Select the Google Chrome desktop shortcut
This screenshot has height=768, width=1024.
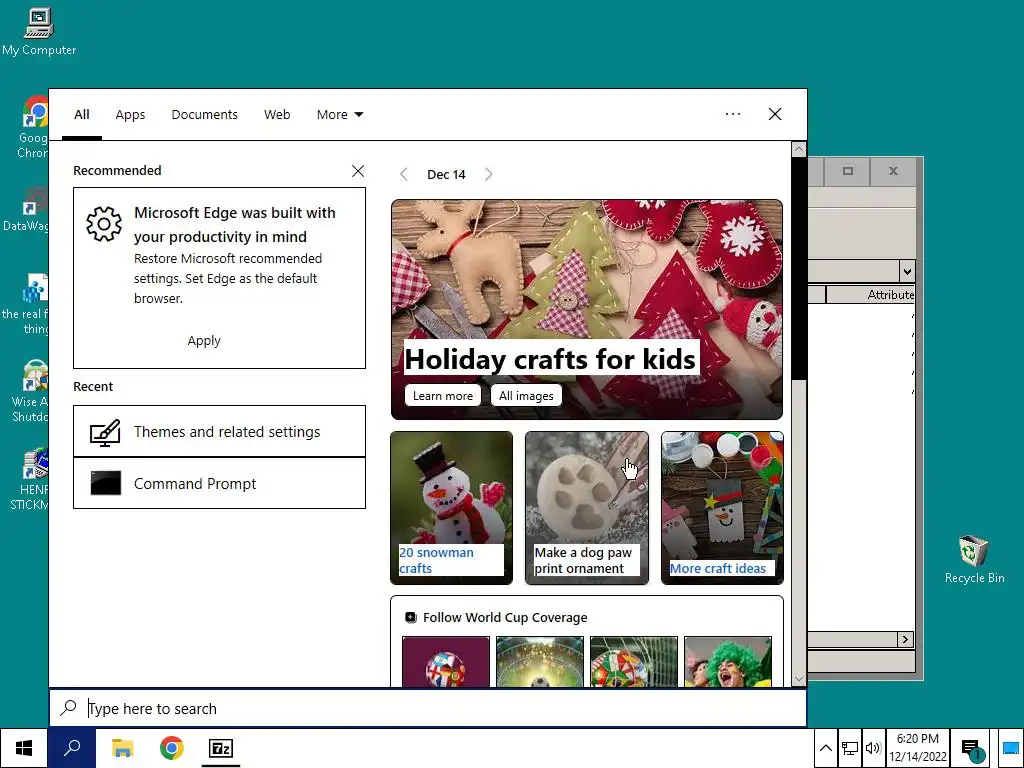(x=33, y=127)
